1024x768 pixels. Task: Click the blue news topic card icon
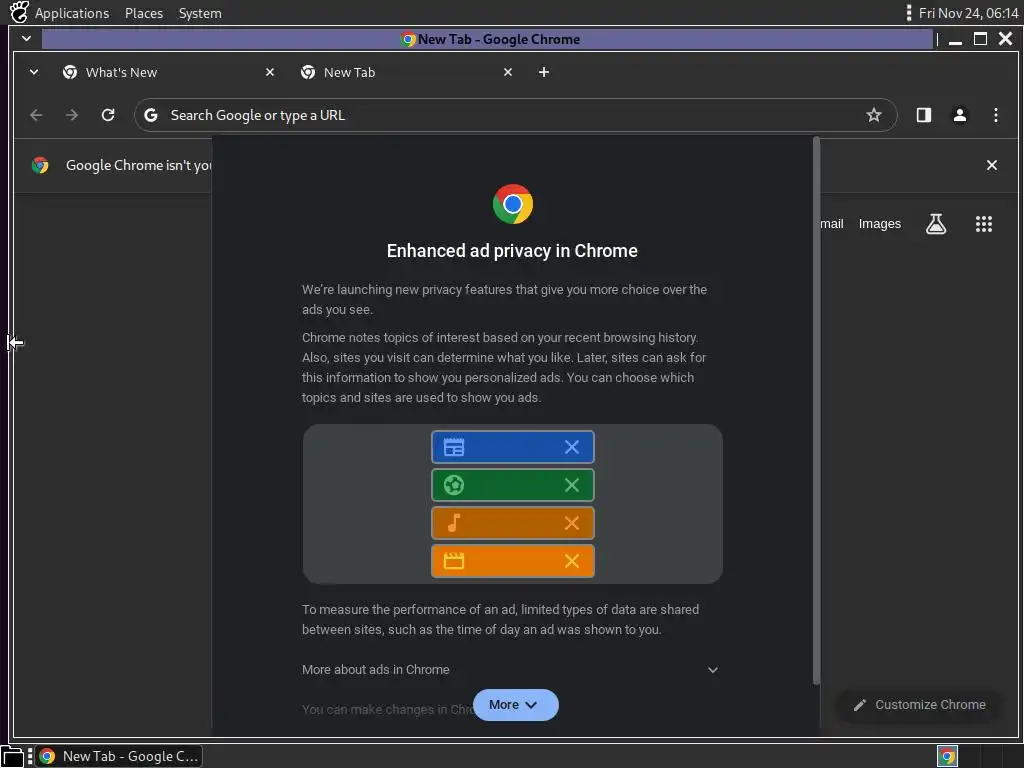pyautogui.click(x=454, y=447)
